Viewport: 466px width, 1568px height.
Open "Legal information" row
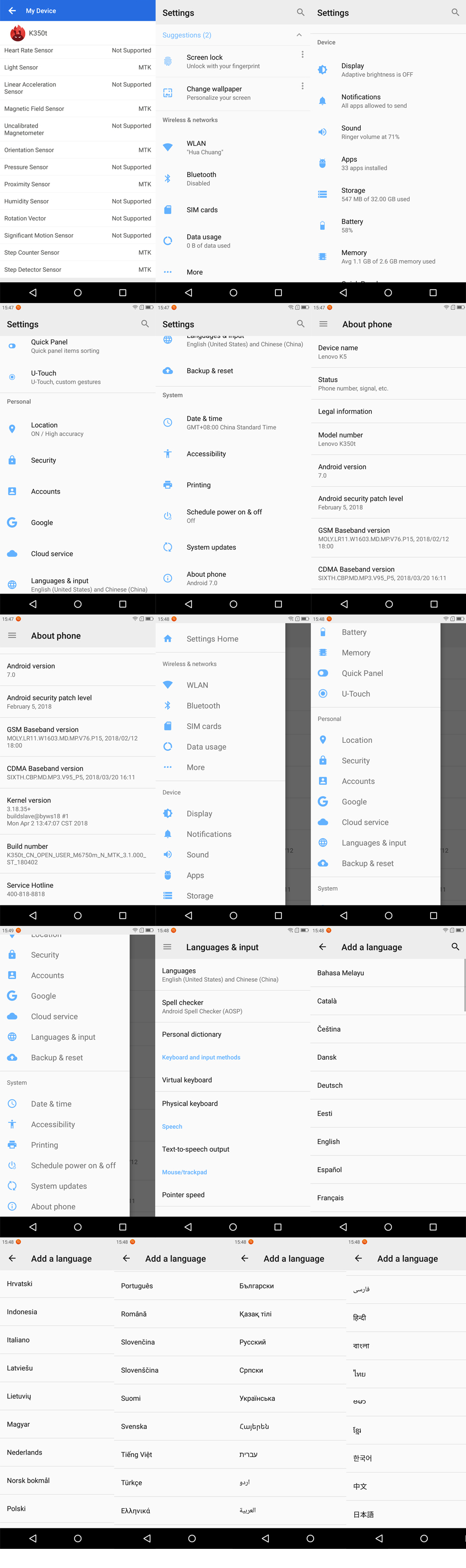pos(388,412)
